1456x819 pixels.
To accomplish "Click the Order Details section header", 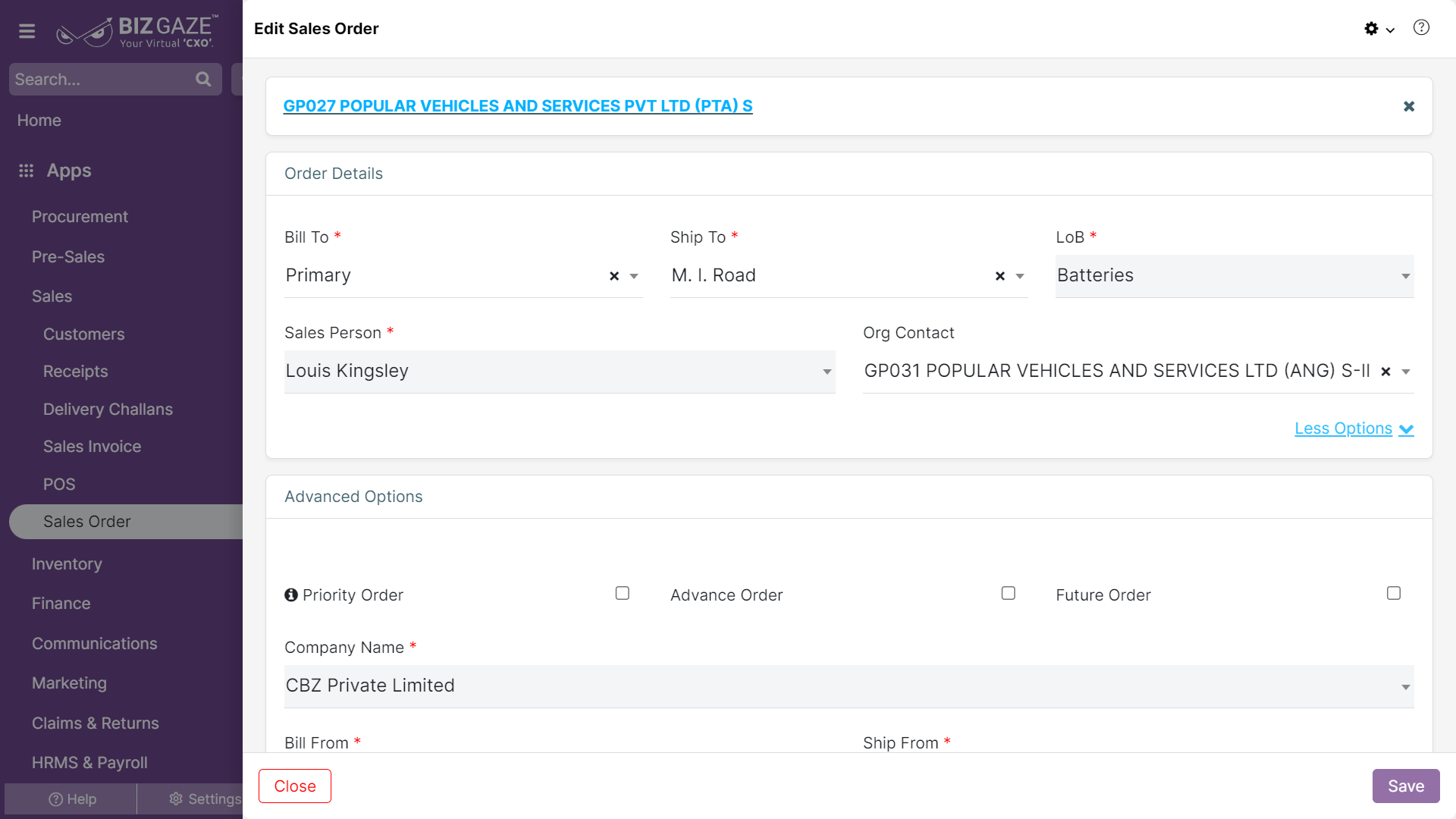I will click(x=334, y=174).
